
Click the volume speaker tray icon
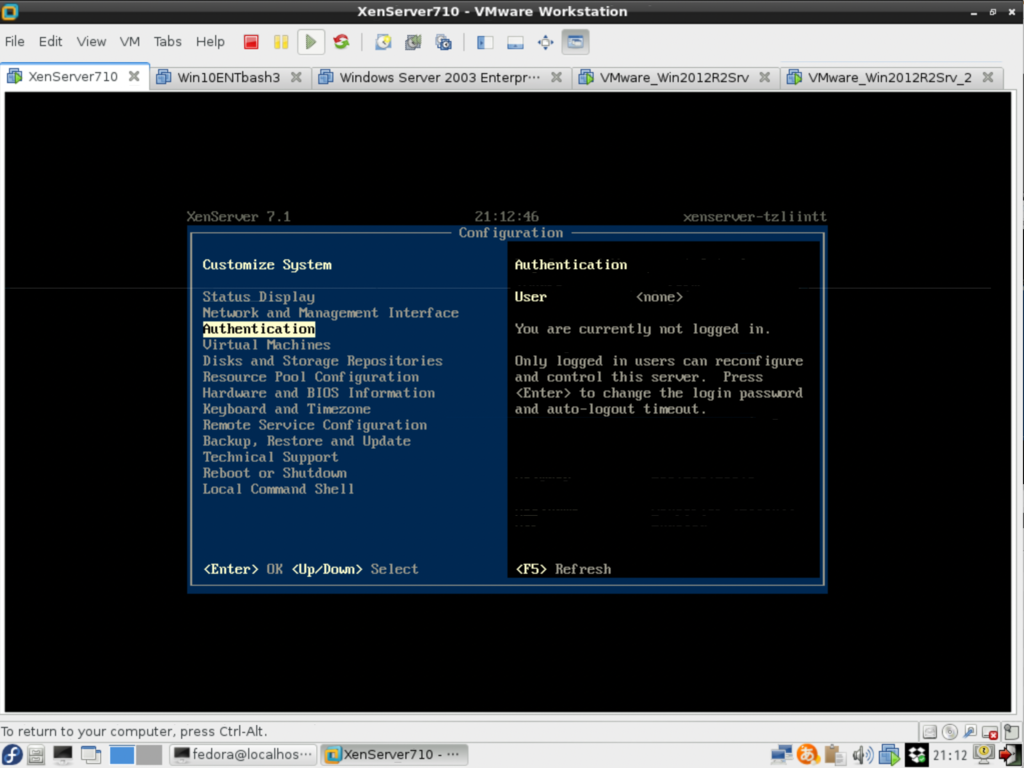click(x=863, y=755)
